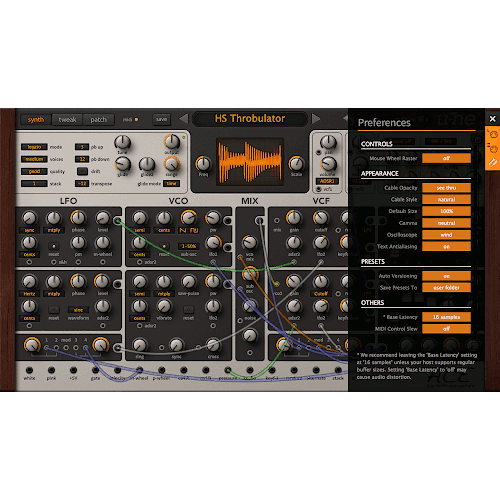Click the MIX module top input jack
The height and width of the screenshot is (500, 500).
(259, 220)
